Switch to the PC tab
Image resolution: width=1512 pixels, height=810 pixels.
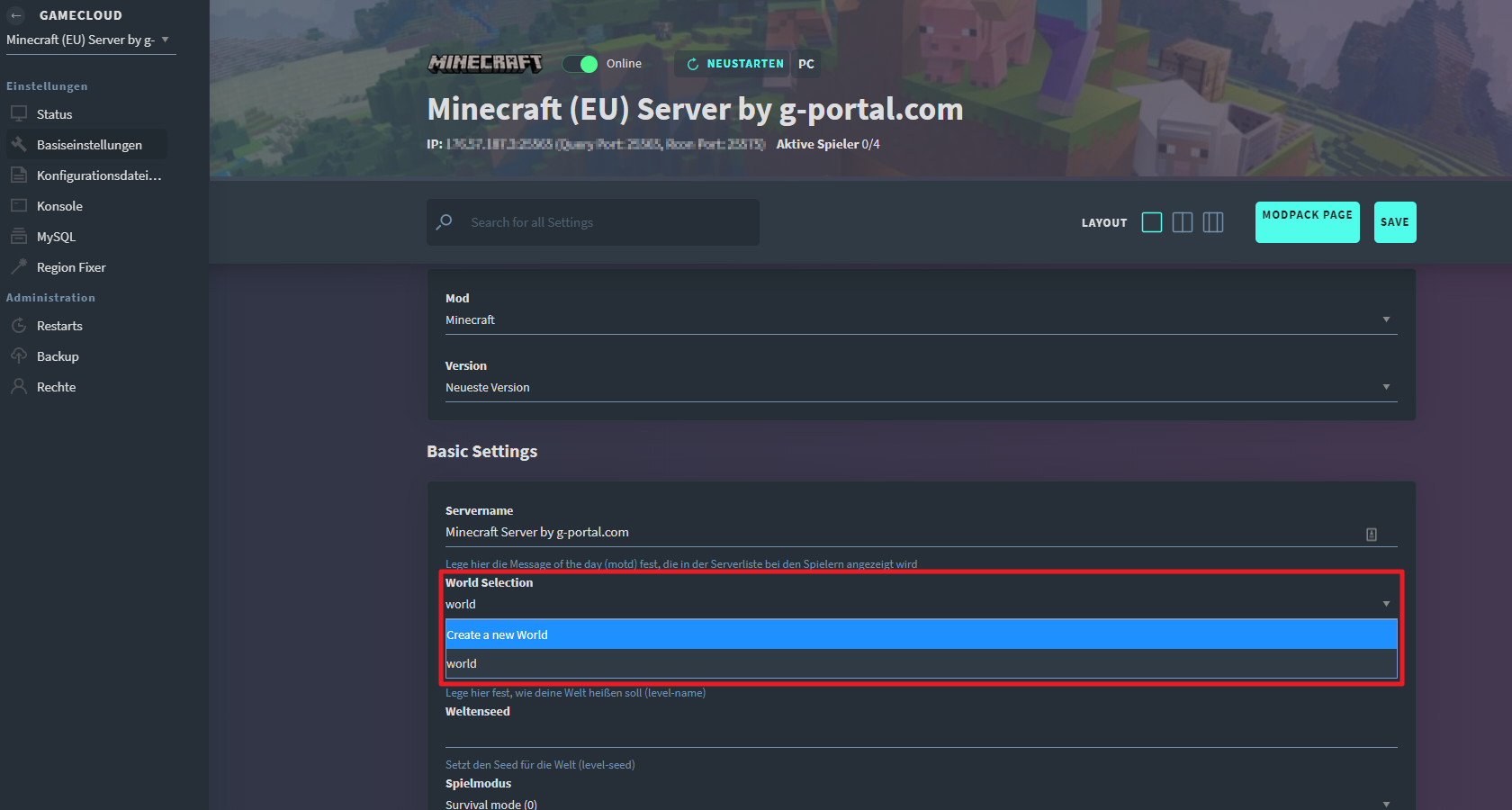(x=805, y=64)
